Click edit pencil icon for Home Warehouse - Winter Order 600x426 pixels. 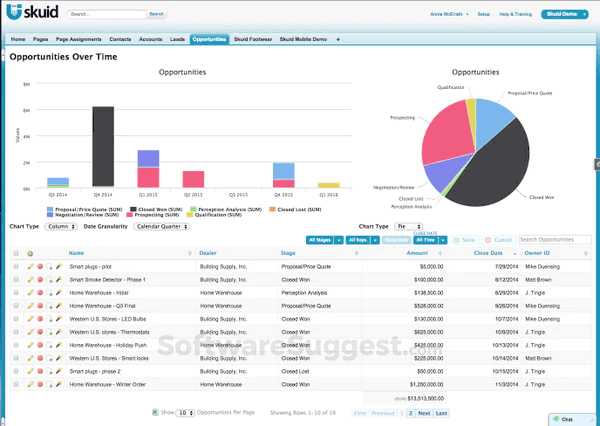pyautogui.click(x=30, y=383)
